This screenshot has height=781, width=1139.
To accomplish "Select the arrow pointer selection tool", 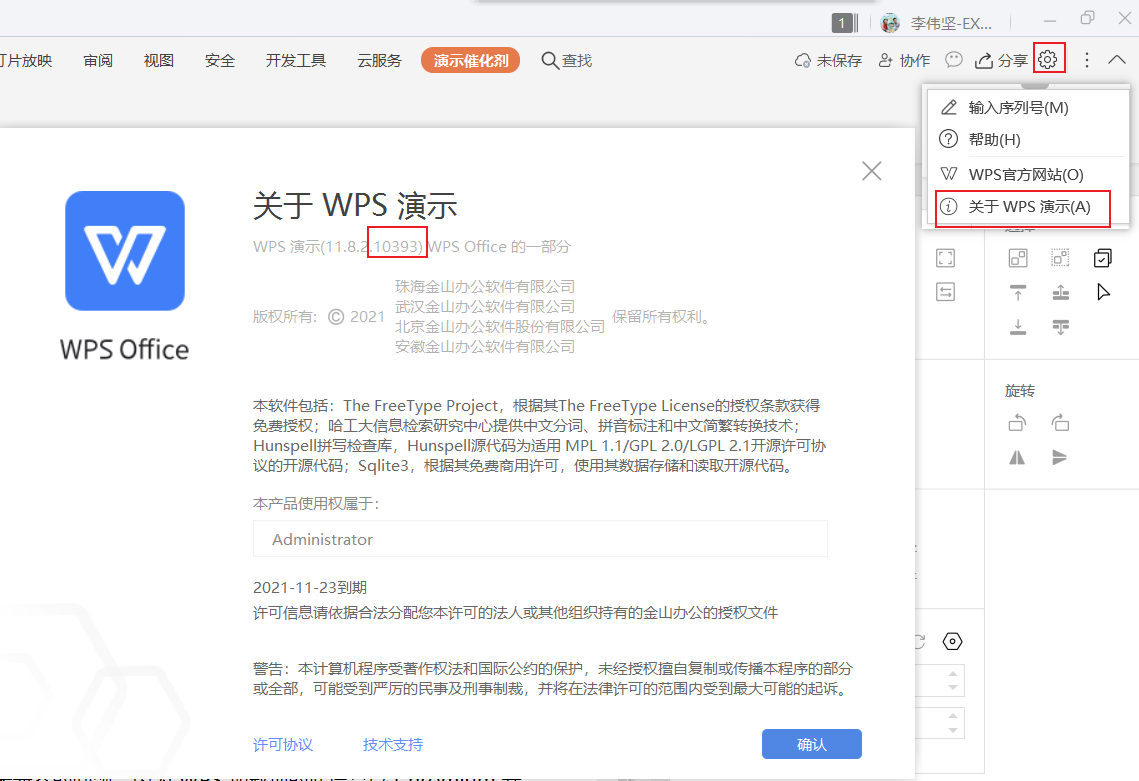I will click(1103, 292).
